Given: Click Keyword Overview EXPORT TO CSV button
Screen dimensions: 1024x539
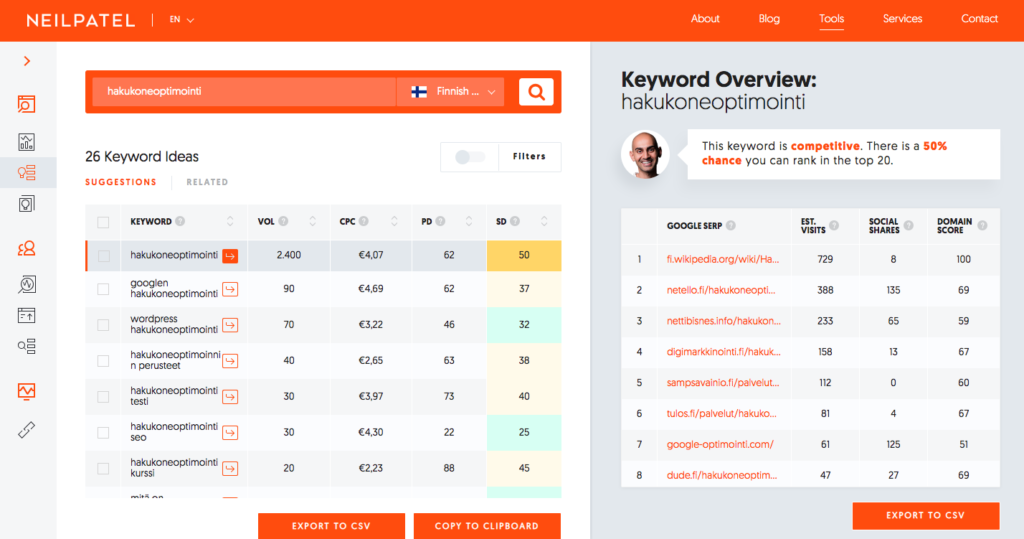Looking at the screenshot, I should [x=925, y=515].
